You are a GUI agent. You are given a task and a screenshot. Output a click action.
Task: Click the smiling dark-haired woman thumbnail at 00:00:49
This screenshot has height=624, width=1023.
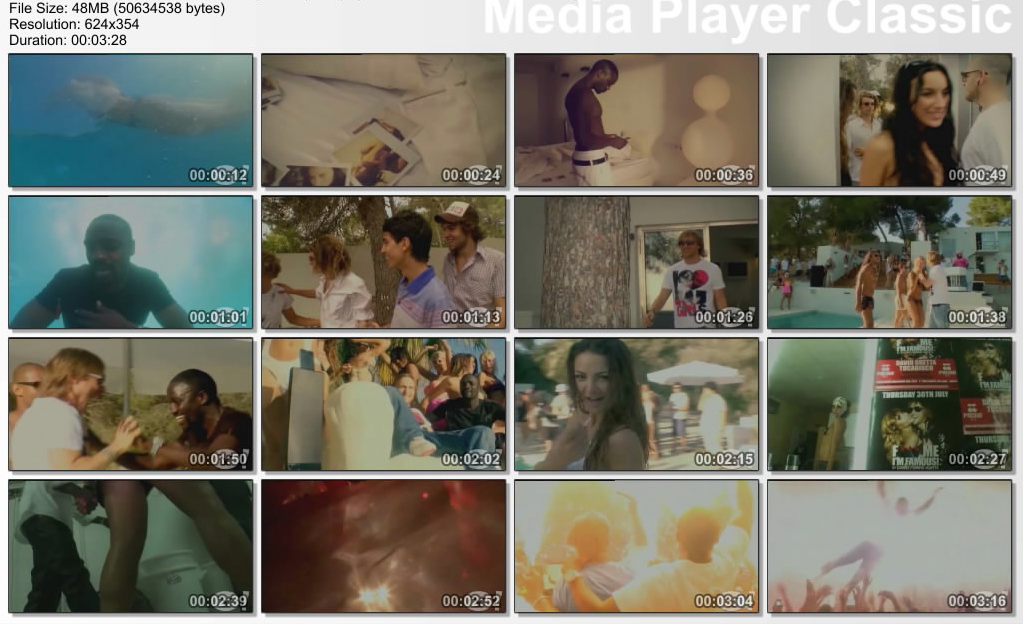(x=889, y=120)
